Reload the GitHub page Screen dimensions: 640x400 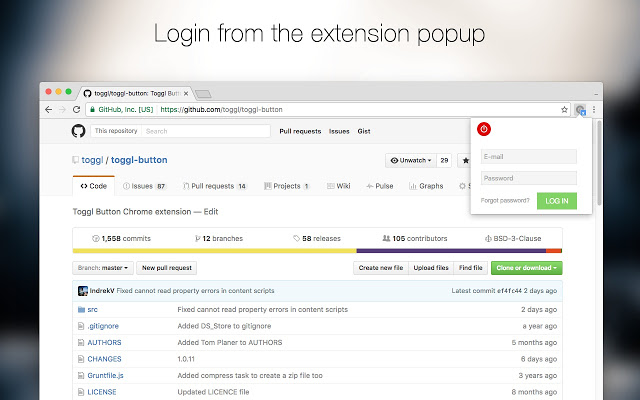point(76,109)
